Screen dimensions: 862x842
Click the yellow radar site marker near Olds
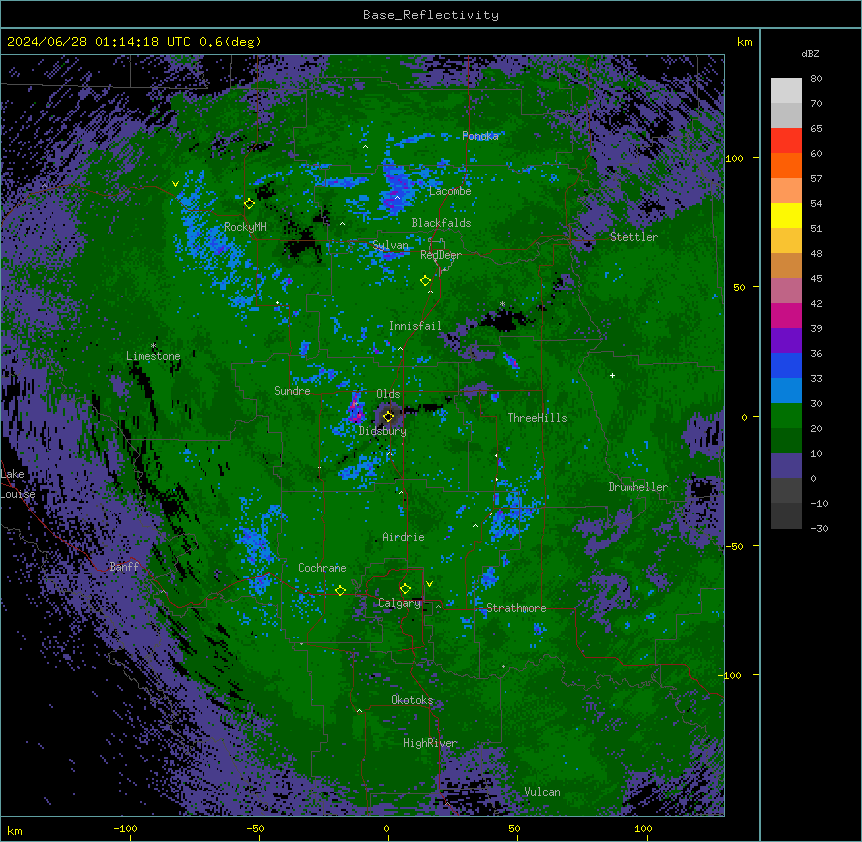(388, 417)
